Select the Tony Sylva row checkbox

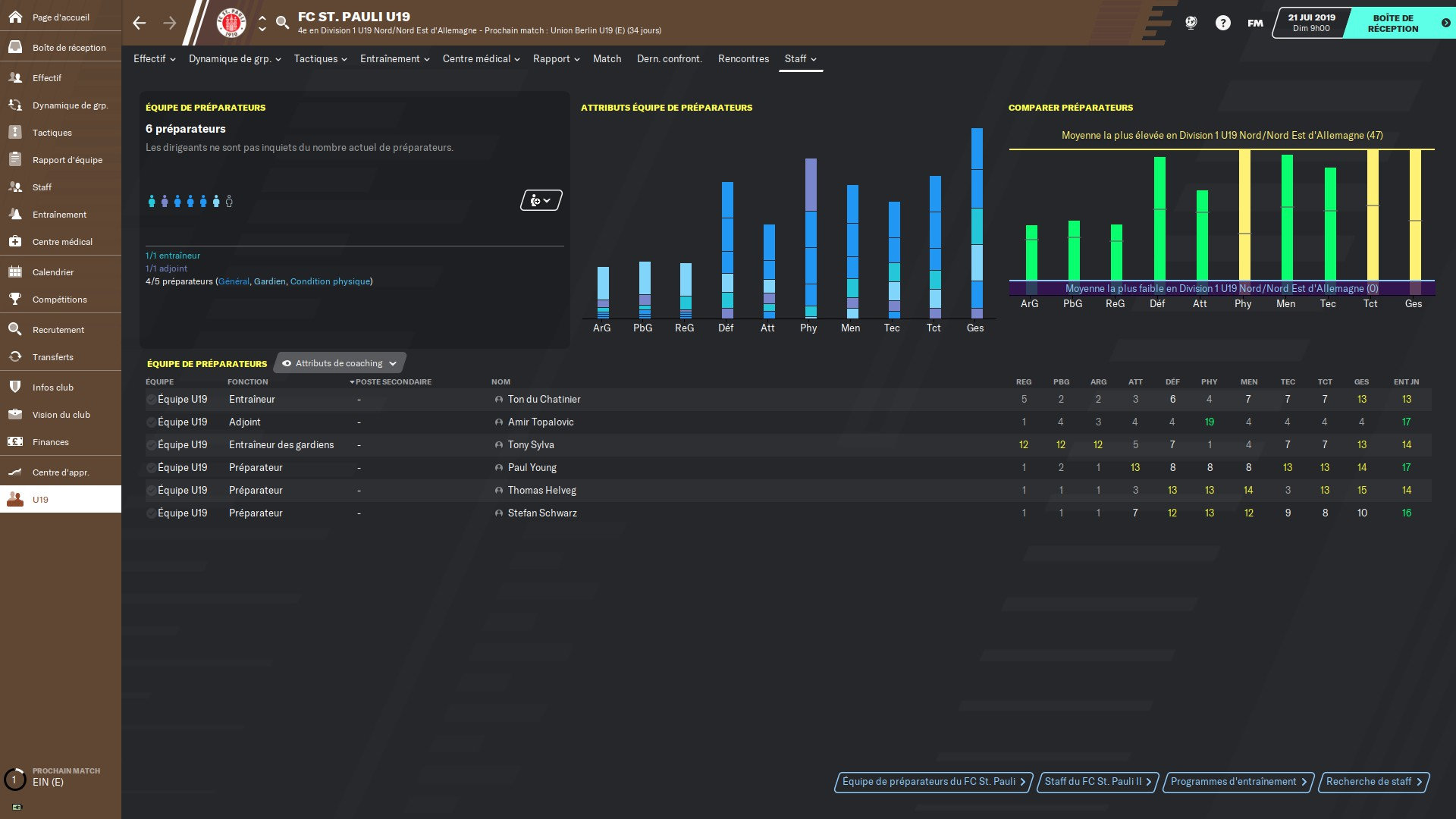151,445
